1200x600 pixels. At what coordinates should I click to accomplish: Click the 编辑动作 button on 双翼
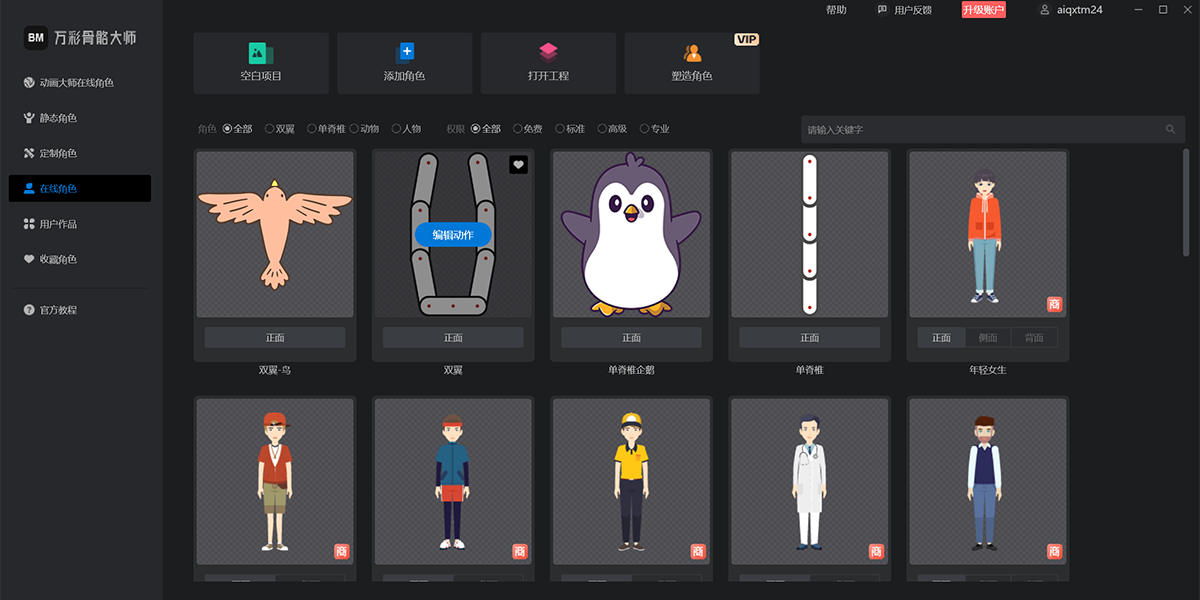[x=453, y=235]
